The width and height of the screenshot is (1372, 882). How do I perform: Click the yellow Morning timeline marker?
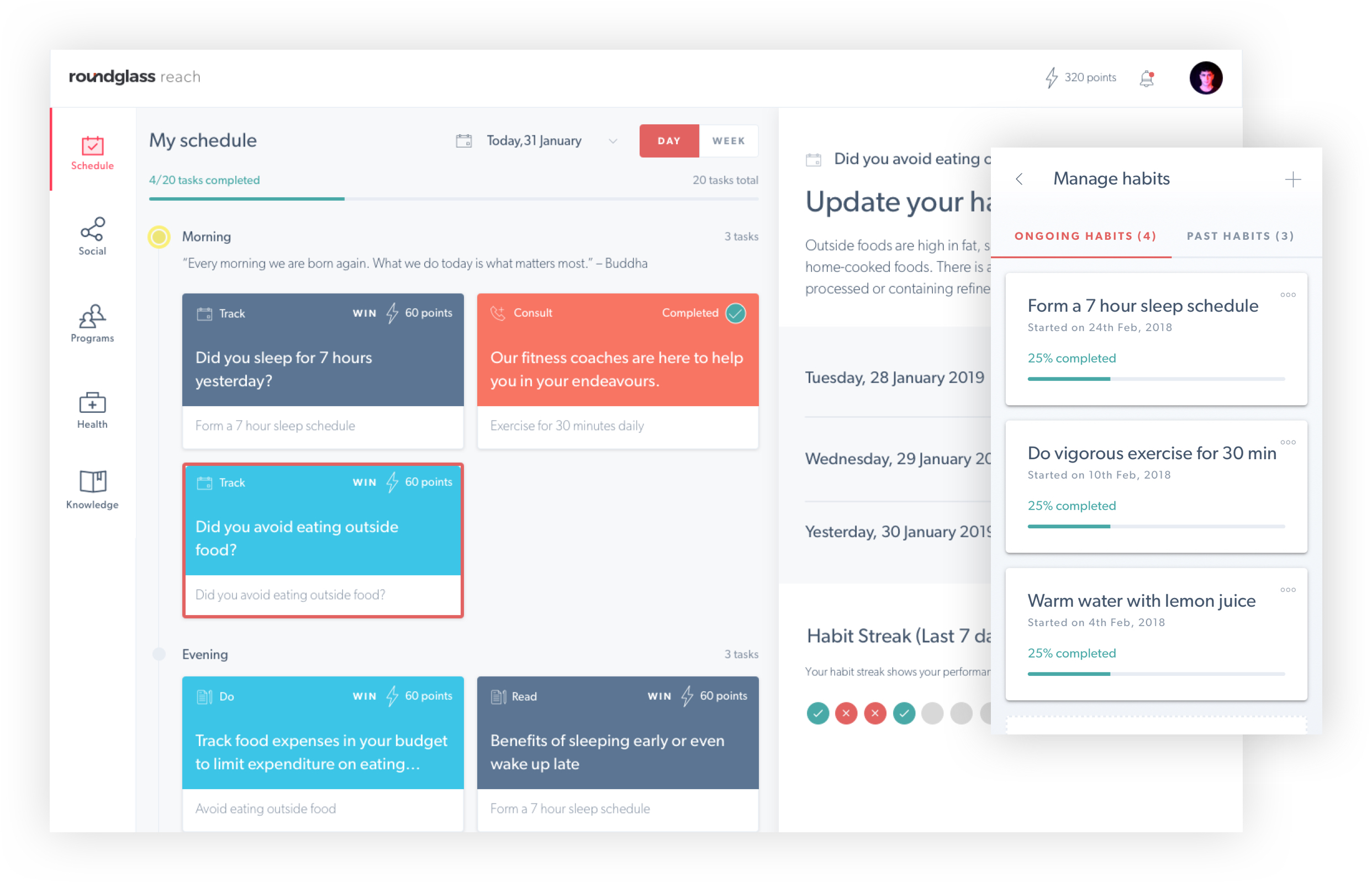(x=159, y=237)
